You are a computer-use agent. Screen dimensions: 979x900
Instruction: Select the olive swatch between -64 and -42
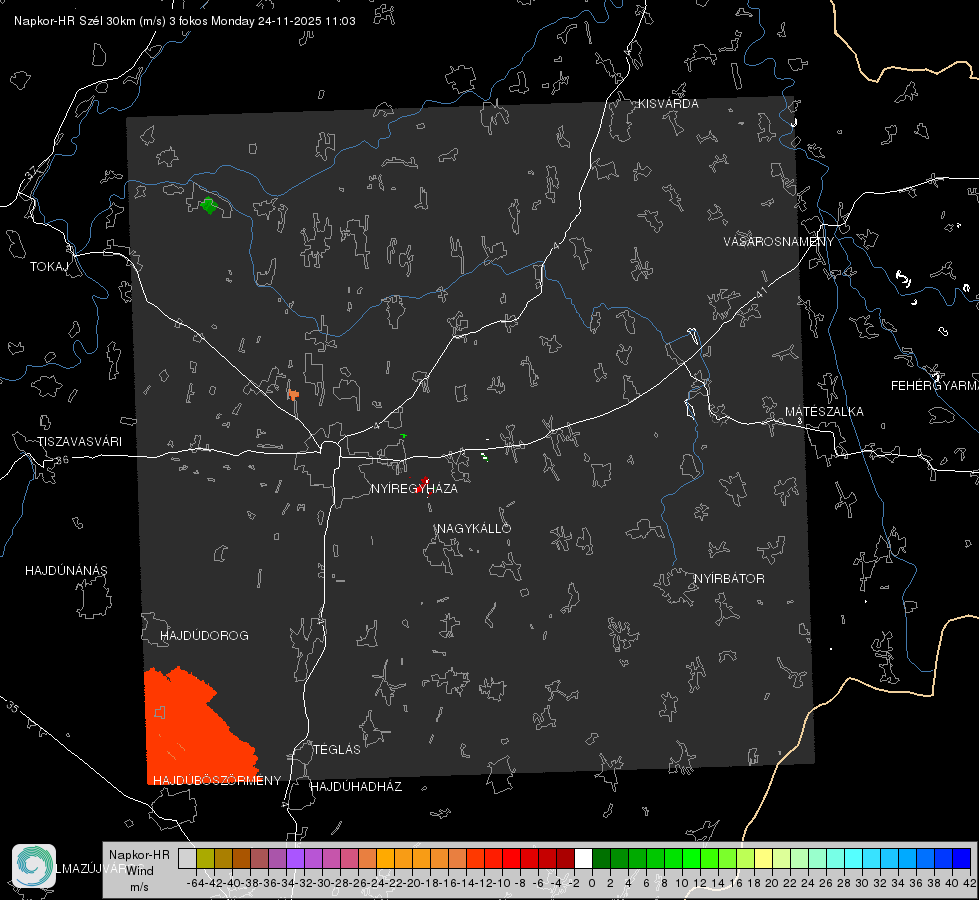pyautogui.click(x=205, y=858)
